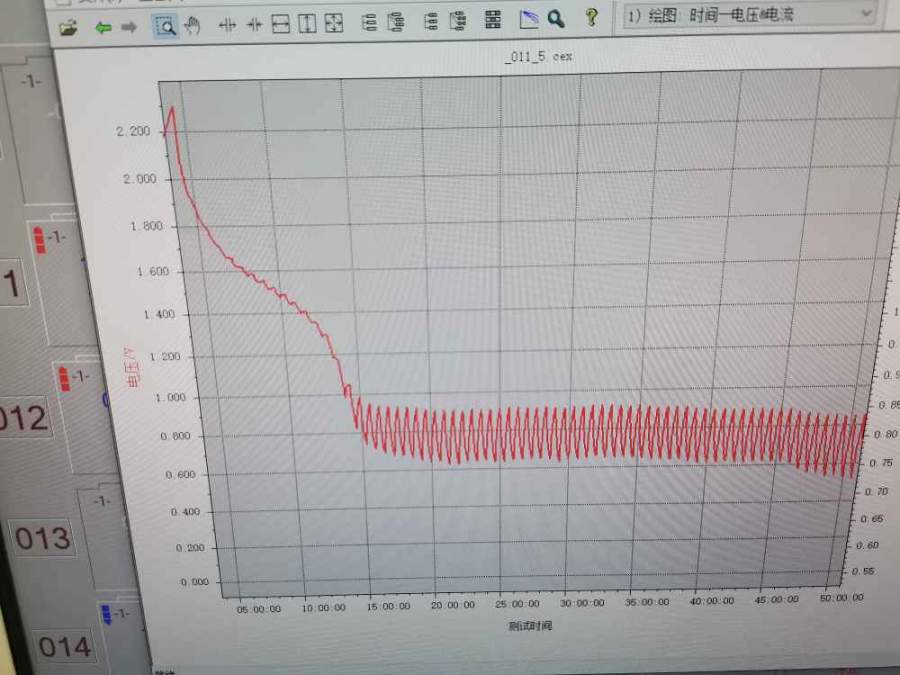Screen dimensions: 900x675
Task: Select the hand pan tool
Action: 192,26
